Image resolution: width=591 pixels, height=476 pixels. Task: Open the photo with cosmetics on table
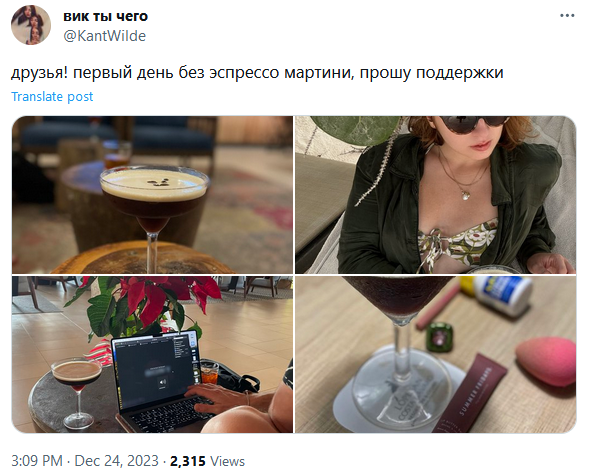coord(435,354)
